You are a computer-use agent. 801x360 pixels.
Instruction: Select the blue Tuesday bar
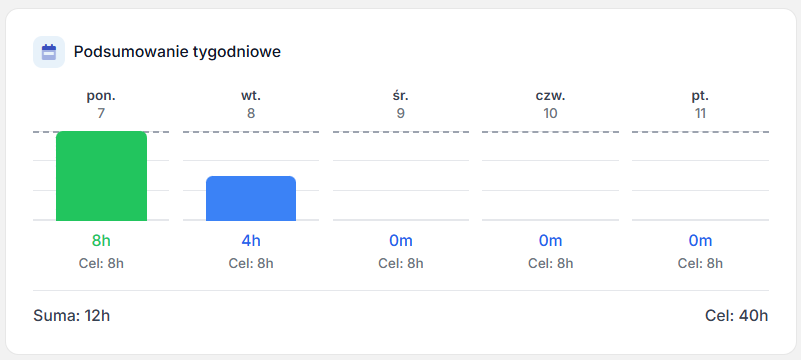[251, 199]
